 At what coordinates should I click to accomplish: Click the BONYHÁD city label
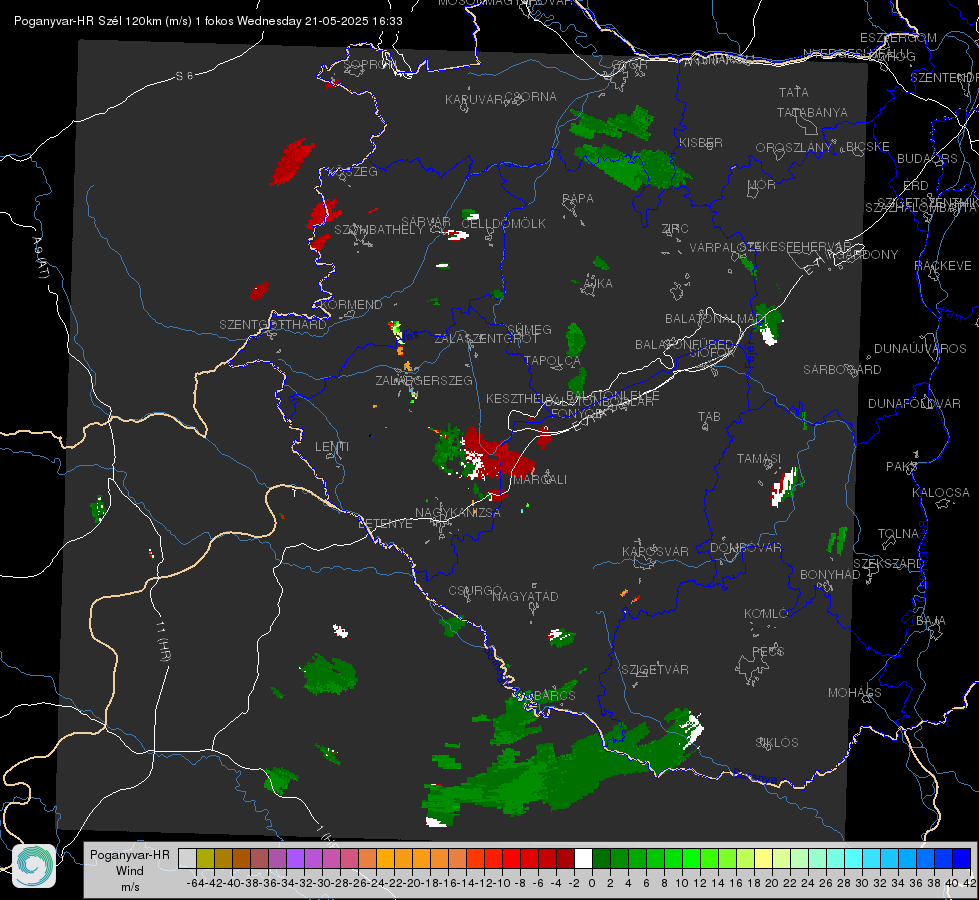[x=830, y=574]
